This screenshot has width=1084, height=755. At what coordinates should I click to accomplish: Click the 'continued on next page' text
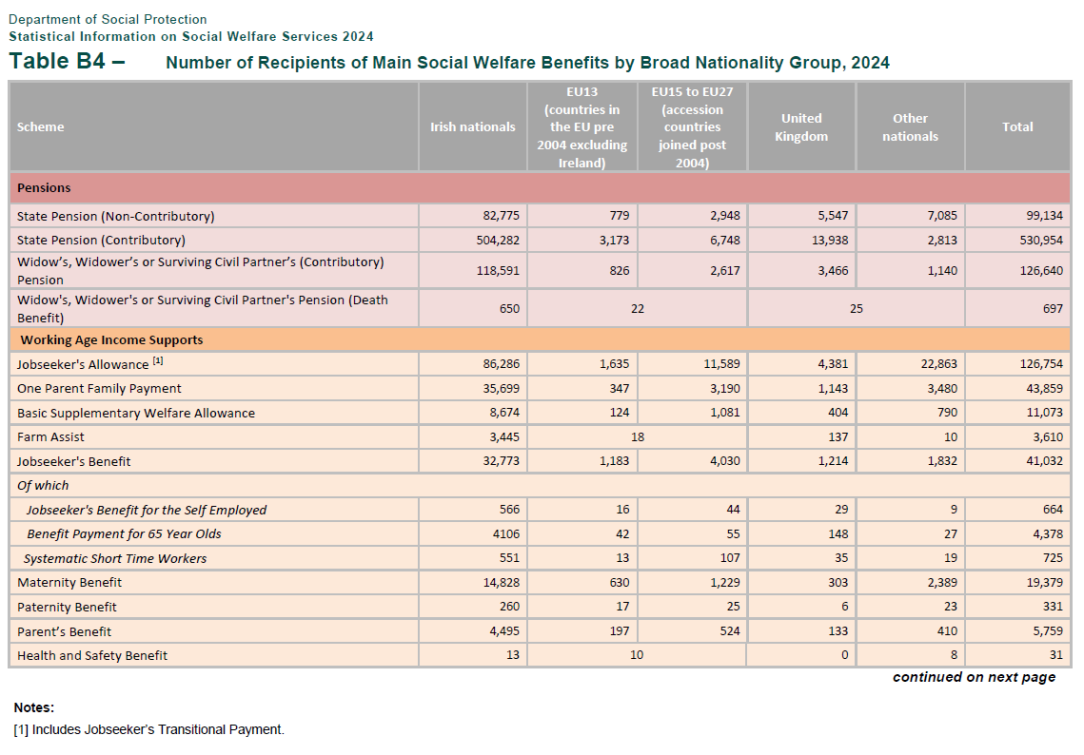974,677
